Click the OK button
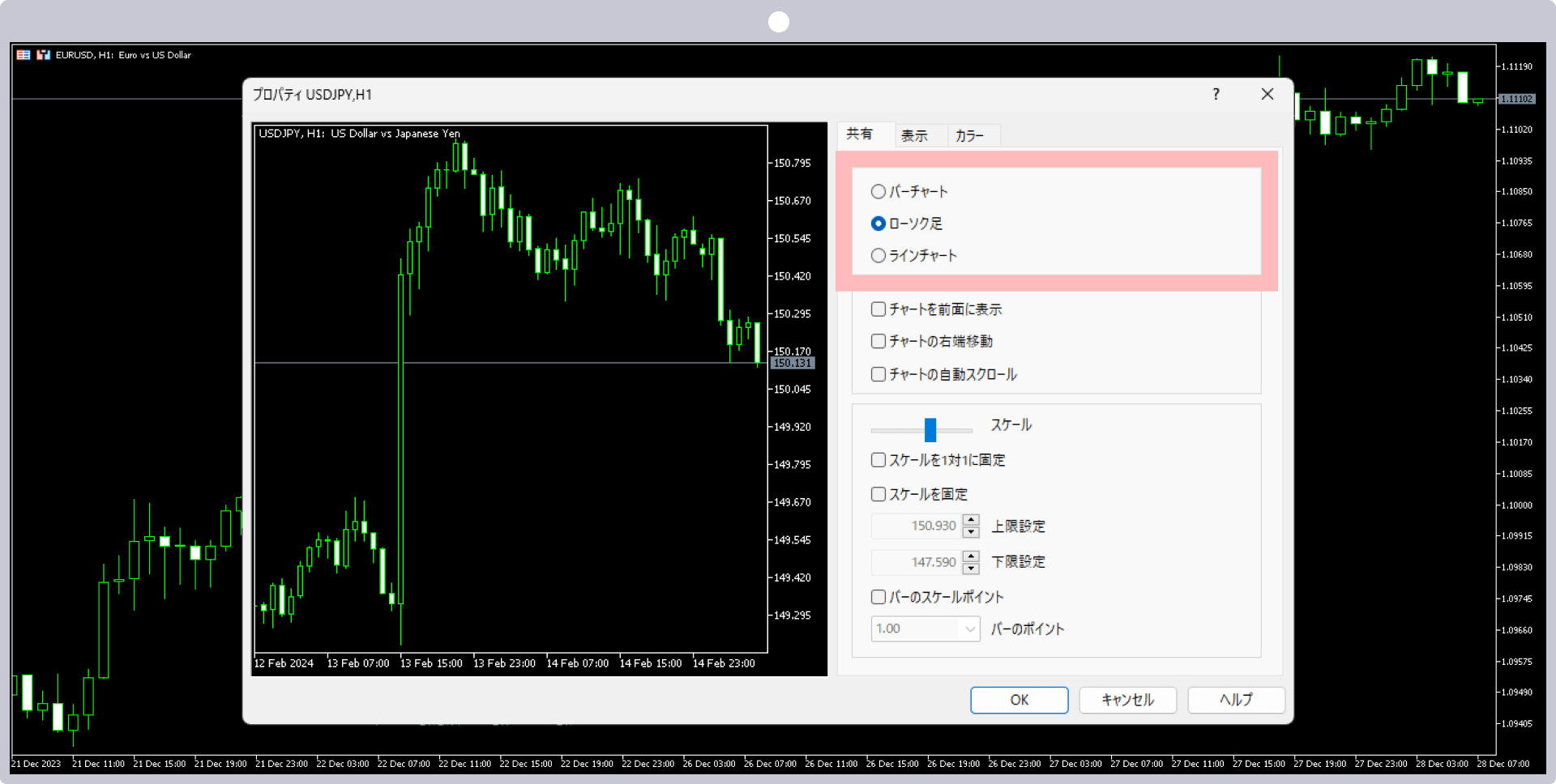 pyautogui.click(x=1020, y=700)
